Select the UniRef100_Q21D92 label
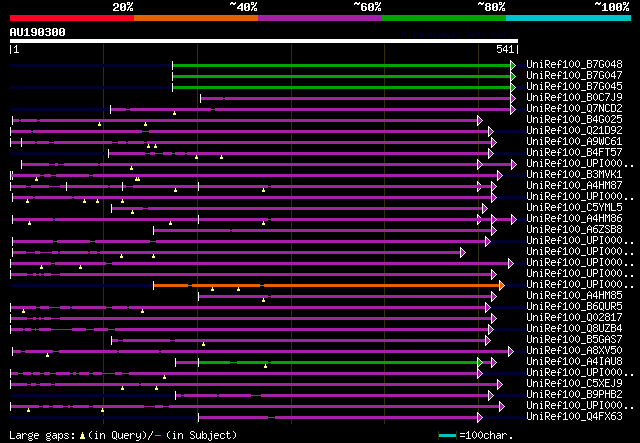 [x=574, y=131]
